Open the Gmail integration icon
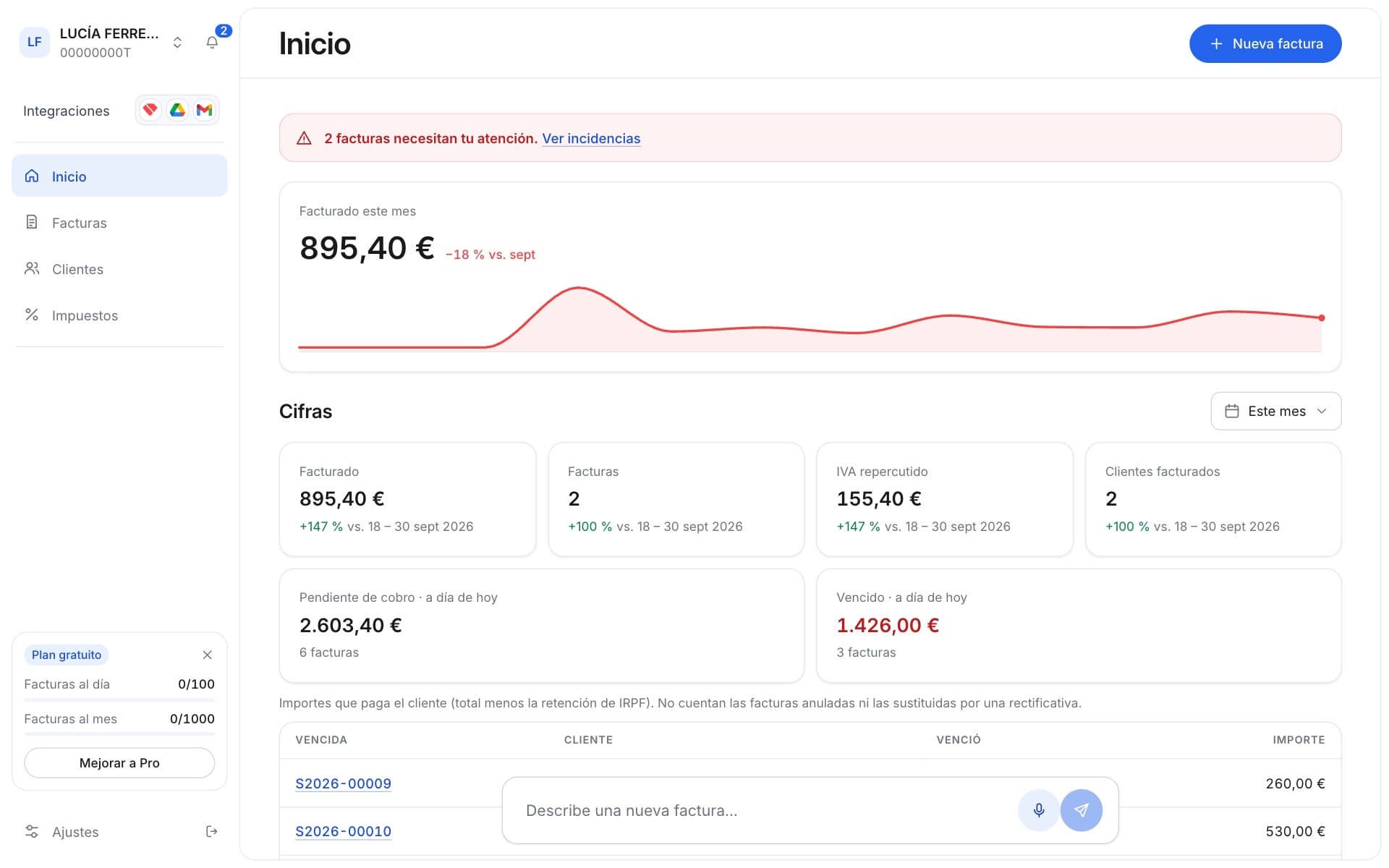Viewport: 1389px width, 868px height. (205, 110)
